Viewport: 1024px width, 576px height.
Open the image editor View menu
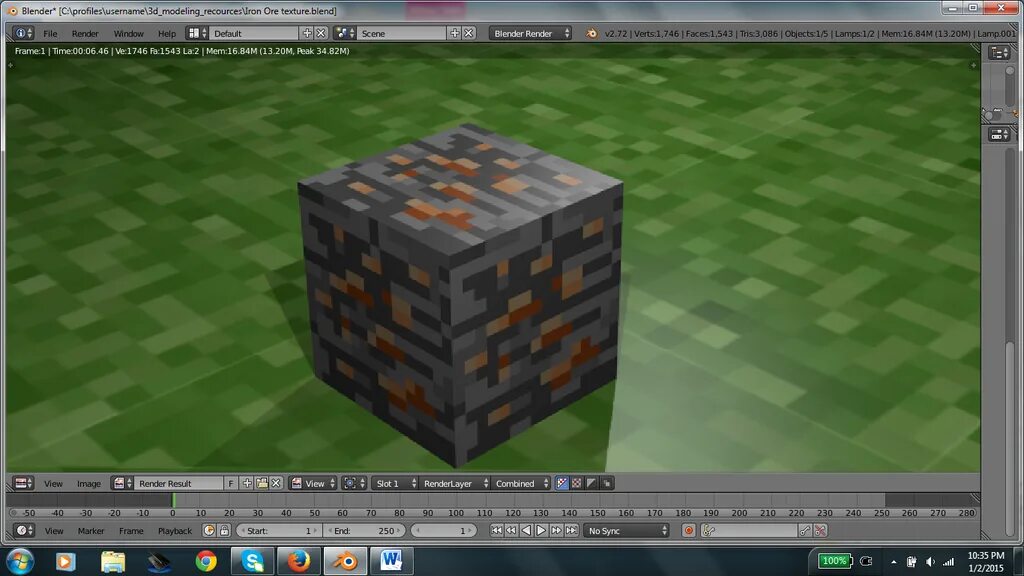click(x=53, y=484)
